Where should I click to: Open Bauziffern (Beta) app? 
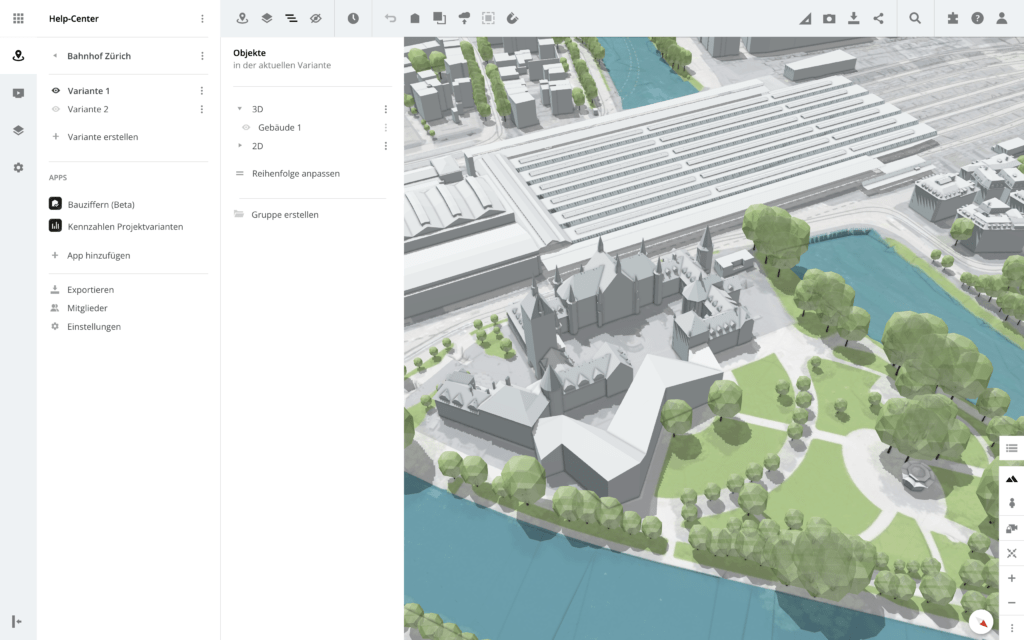click(x=100, y=204)
